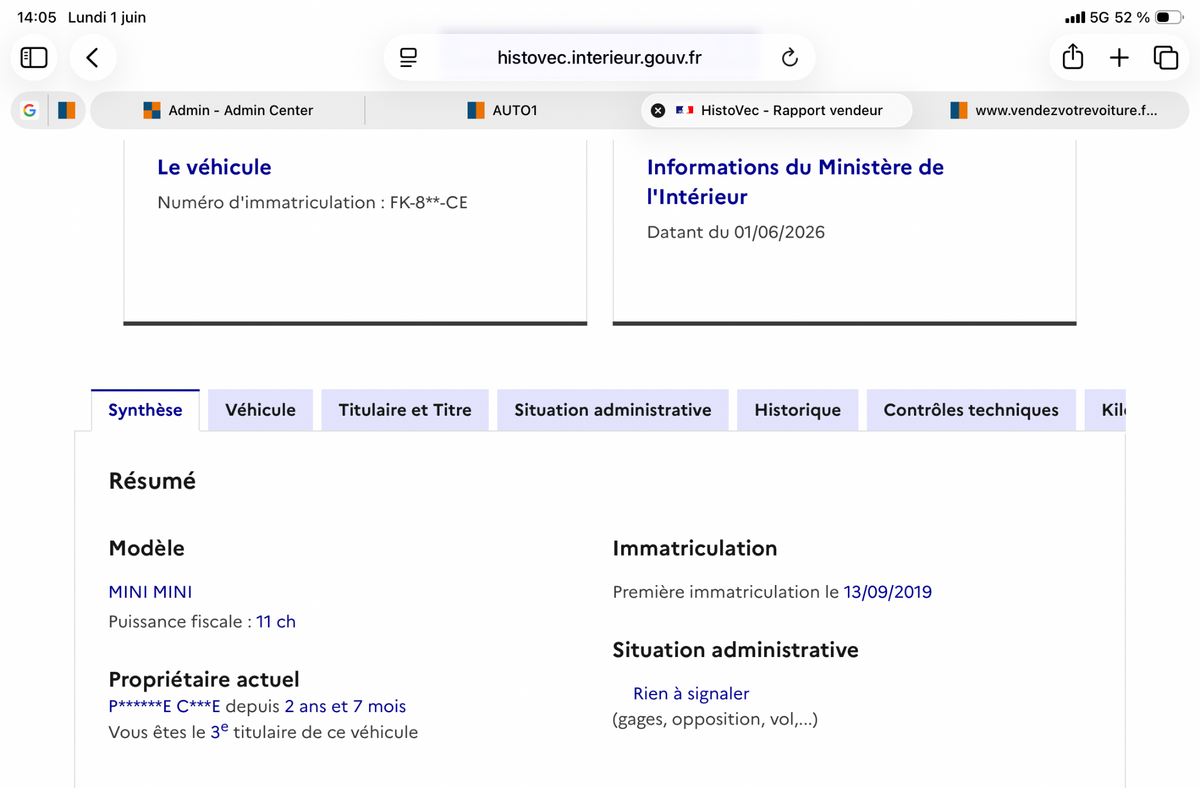This screenshot has height=788, width=1200.
Task: Click the registration number FK-8**-CE line
Action: [x=312, y=203]
